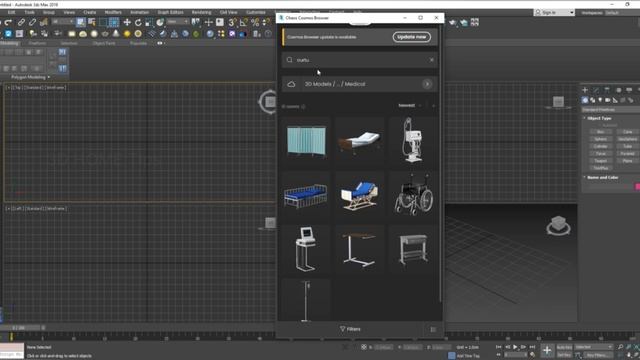Click the Sphere primitive button
Viewport: 640px width, 360px height.
(x=600, y=139)
